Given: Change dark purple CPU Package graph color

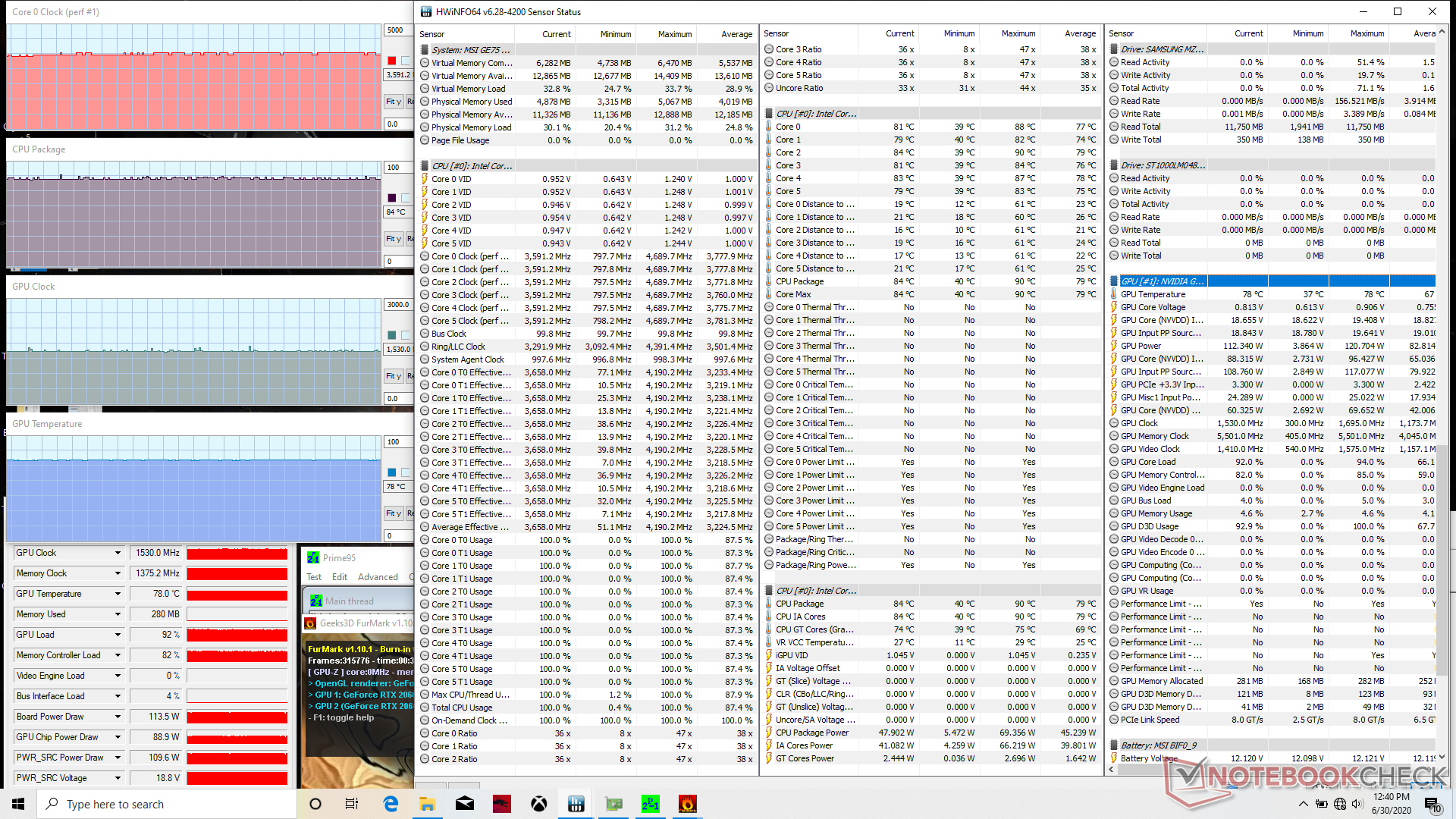Looking at the screenshot, I should click(x=392, y=198).
